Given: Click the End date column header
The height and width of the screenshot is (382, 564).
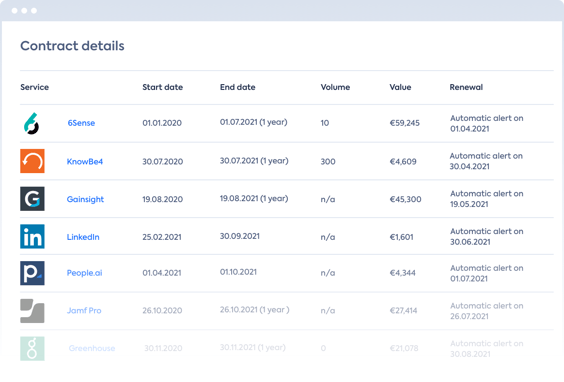Looking at the screenshot, I should pyautogui.click(x=238, y=87).
